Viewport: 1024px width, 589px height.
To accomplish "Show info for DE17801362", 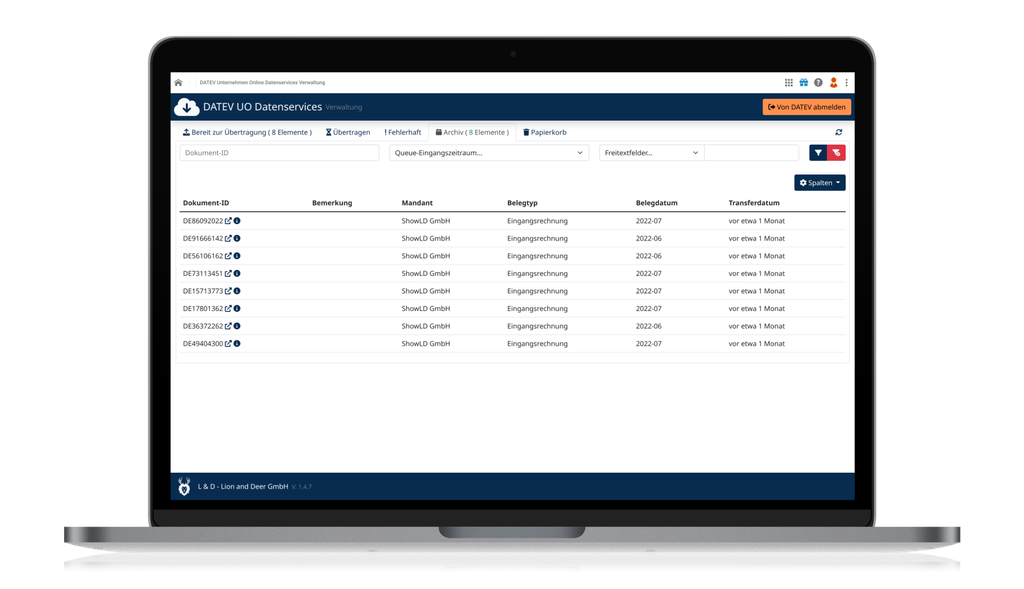I will click(237, 309).
